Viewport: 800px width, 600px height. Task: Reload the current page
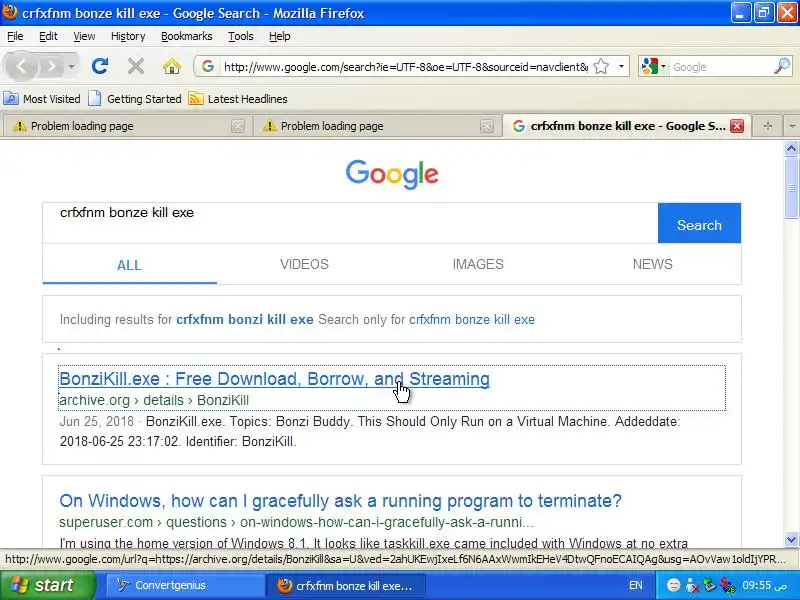click(100, 66)
